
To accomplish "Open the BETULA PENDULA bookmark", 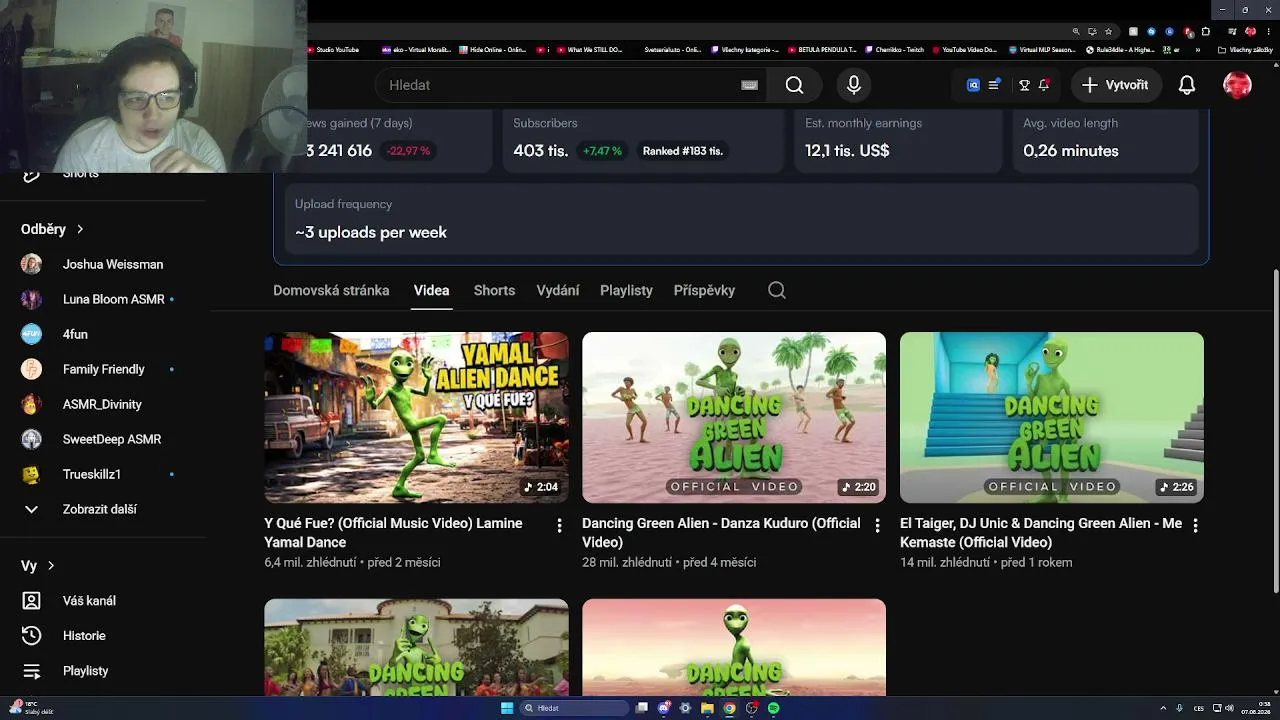I will coord(823,49).
